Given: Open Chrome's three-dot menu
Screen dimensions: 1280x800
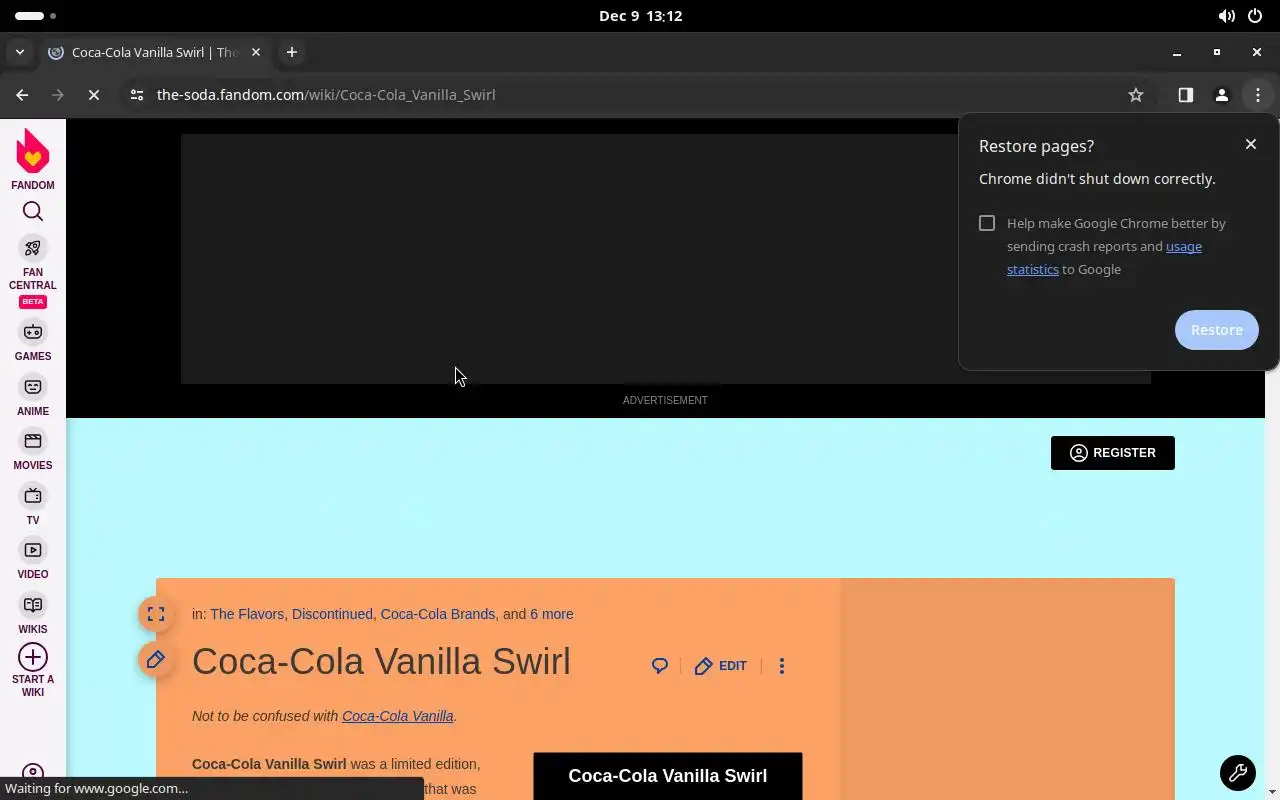Looking at the screenshot, I should (1258, 95).
